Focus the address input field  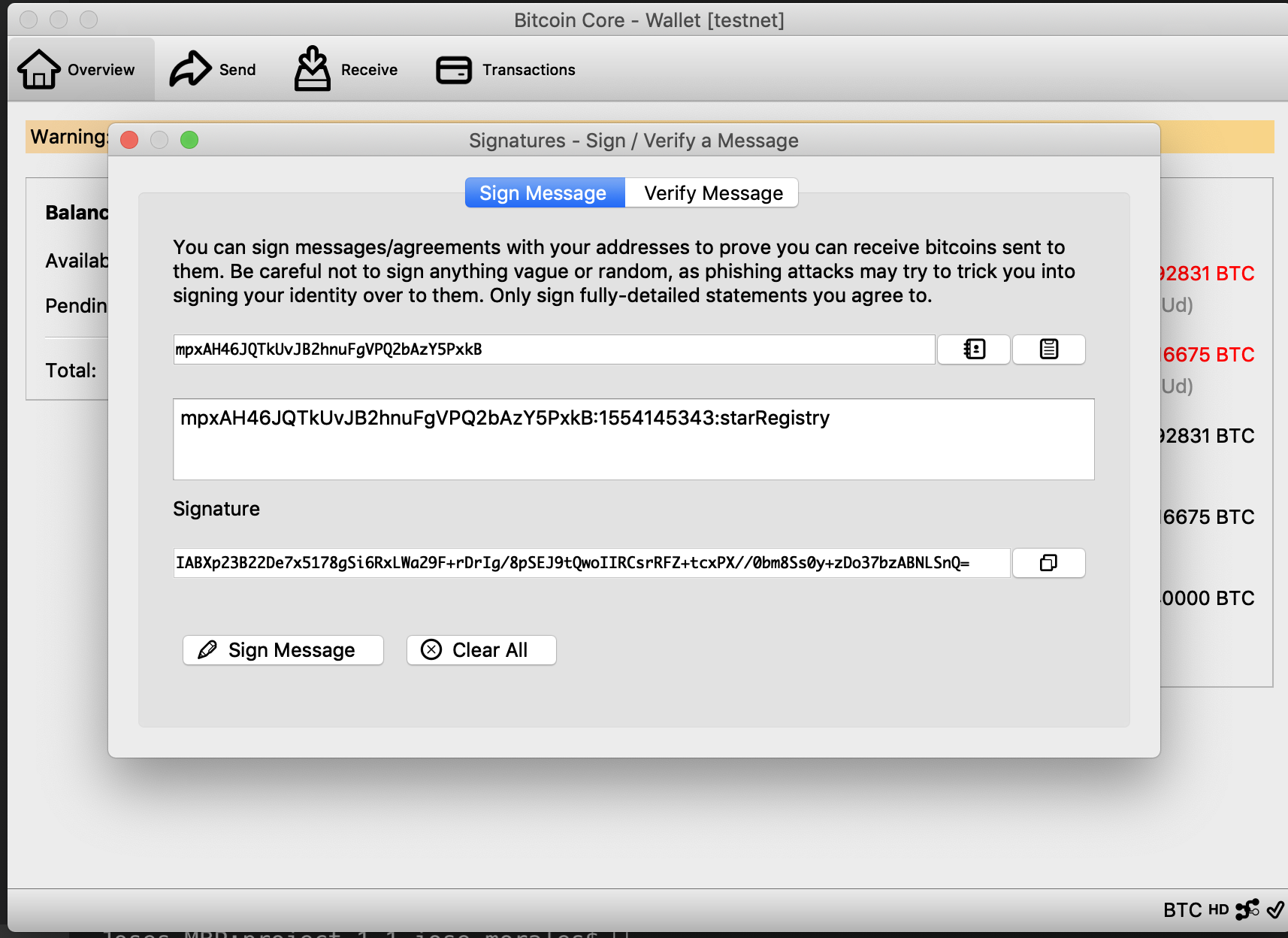click(554, 349)
